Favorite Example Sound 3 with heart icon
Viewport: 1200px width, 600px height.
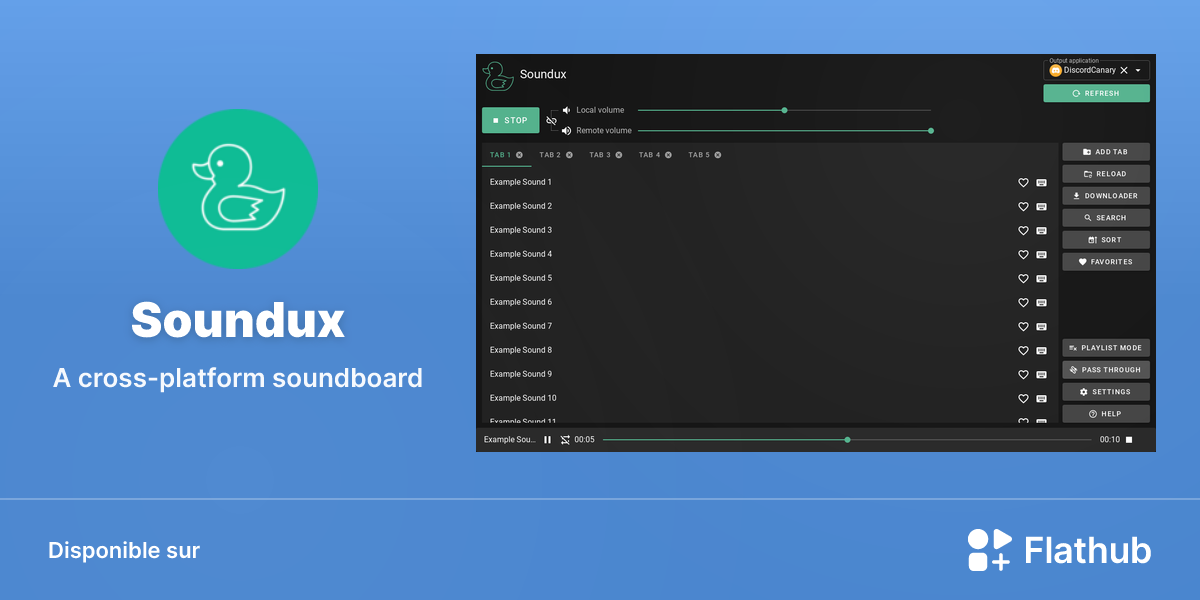pos(1023,231)
